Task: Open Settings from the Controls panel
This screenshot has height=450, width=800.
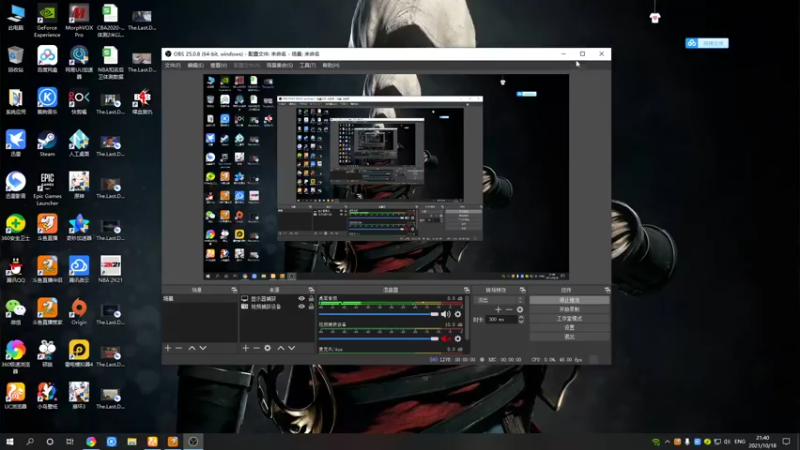Action: click(x=569, y=328)
